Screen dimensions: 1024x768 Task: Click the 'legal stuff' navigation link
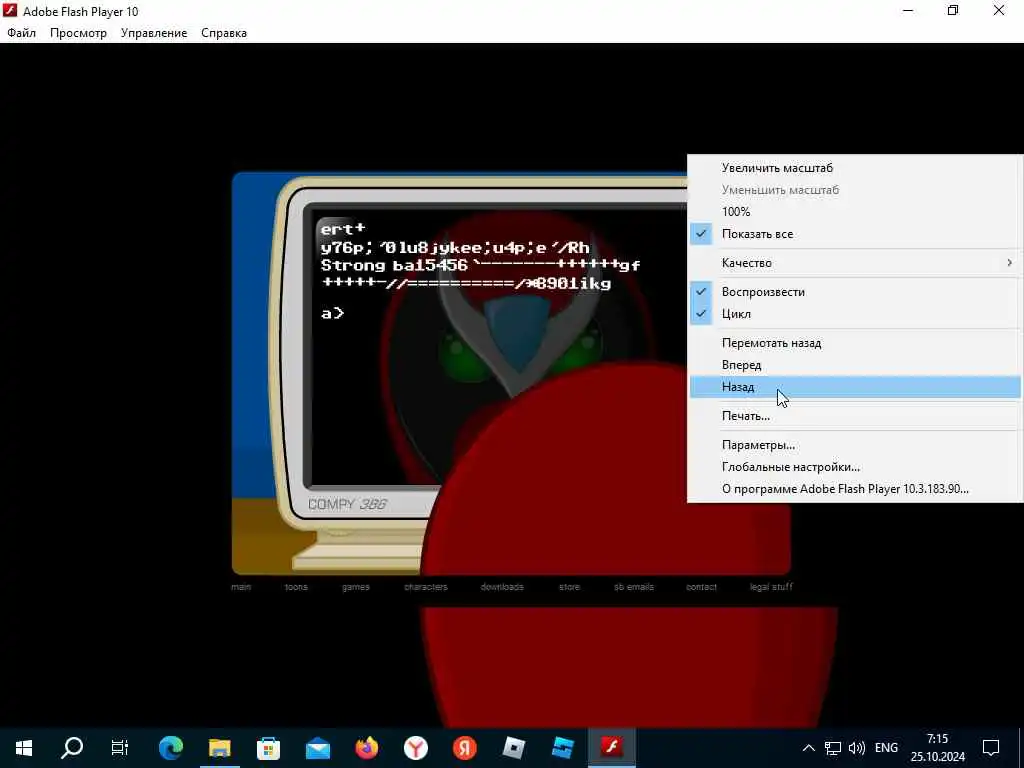(771, 586)
